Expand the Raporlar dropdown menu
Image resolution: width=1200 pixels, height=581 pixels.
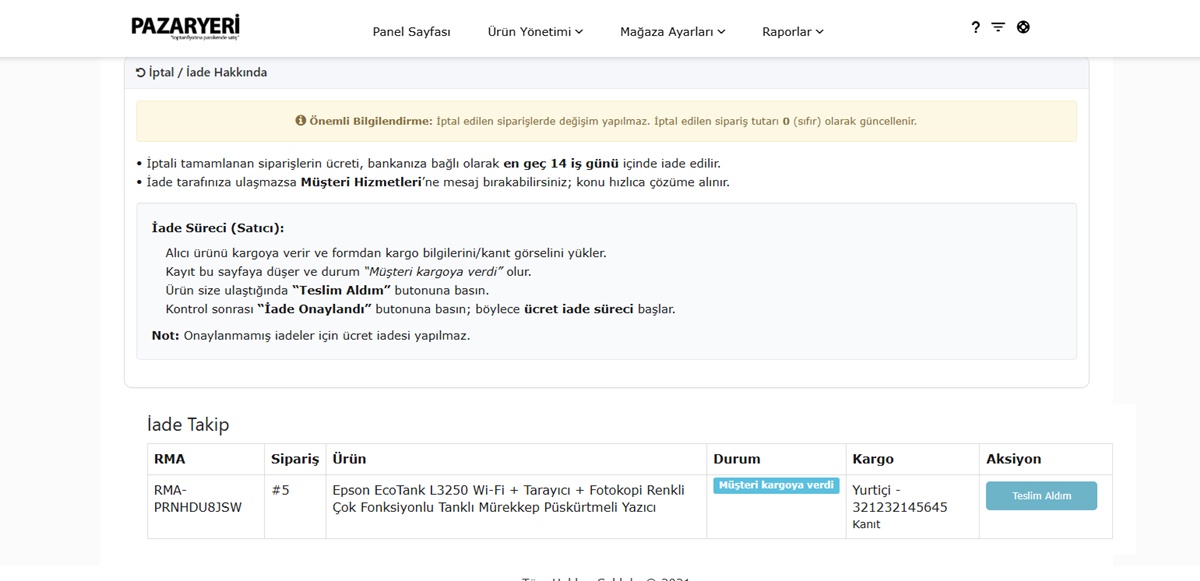point(792,32)
